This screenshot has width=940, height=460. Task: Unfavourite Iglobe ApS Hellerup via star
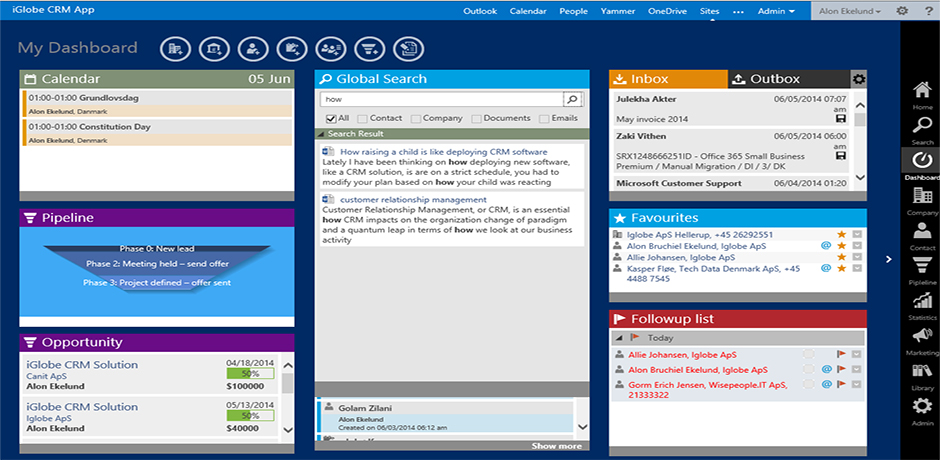point(841,234)
